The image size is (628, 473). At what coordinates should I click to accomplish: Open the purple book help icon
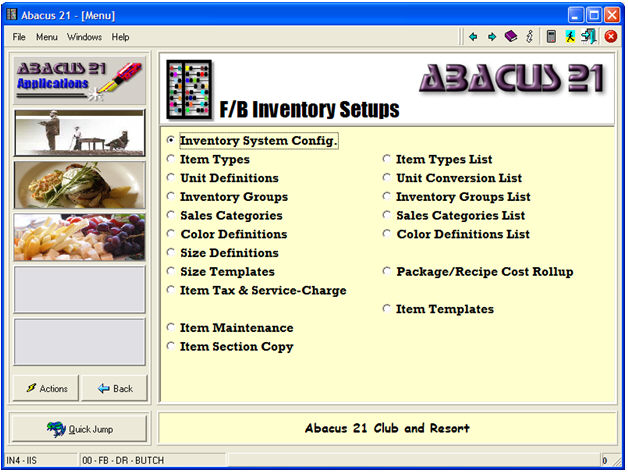pos(510,37)
